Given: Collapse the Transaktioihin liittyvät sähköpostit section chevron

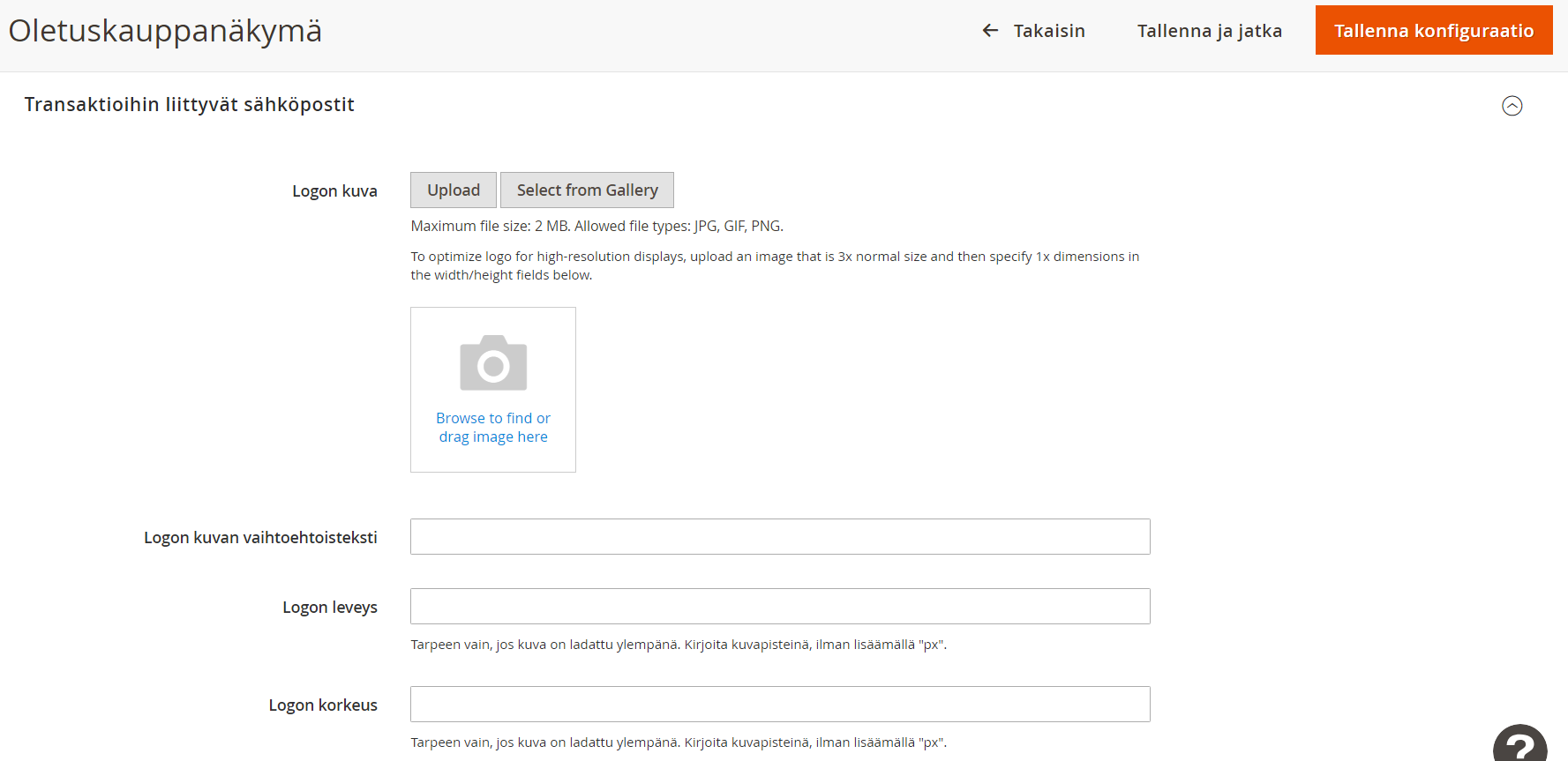Looking at the screenshot, I should point(1512,106).
